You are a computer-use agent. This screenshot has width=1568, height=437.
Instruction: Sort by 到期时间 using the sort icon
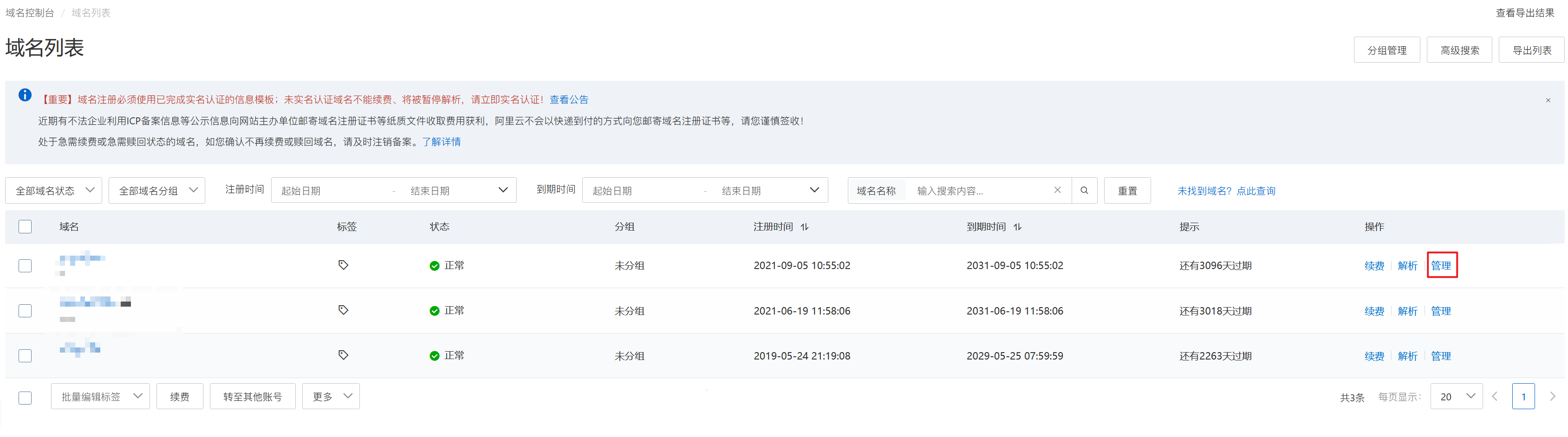1018,227
